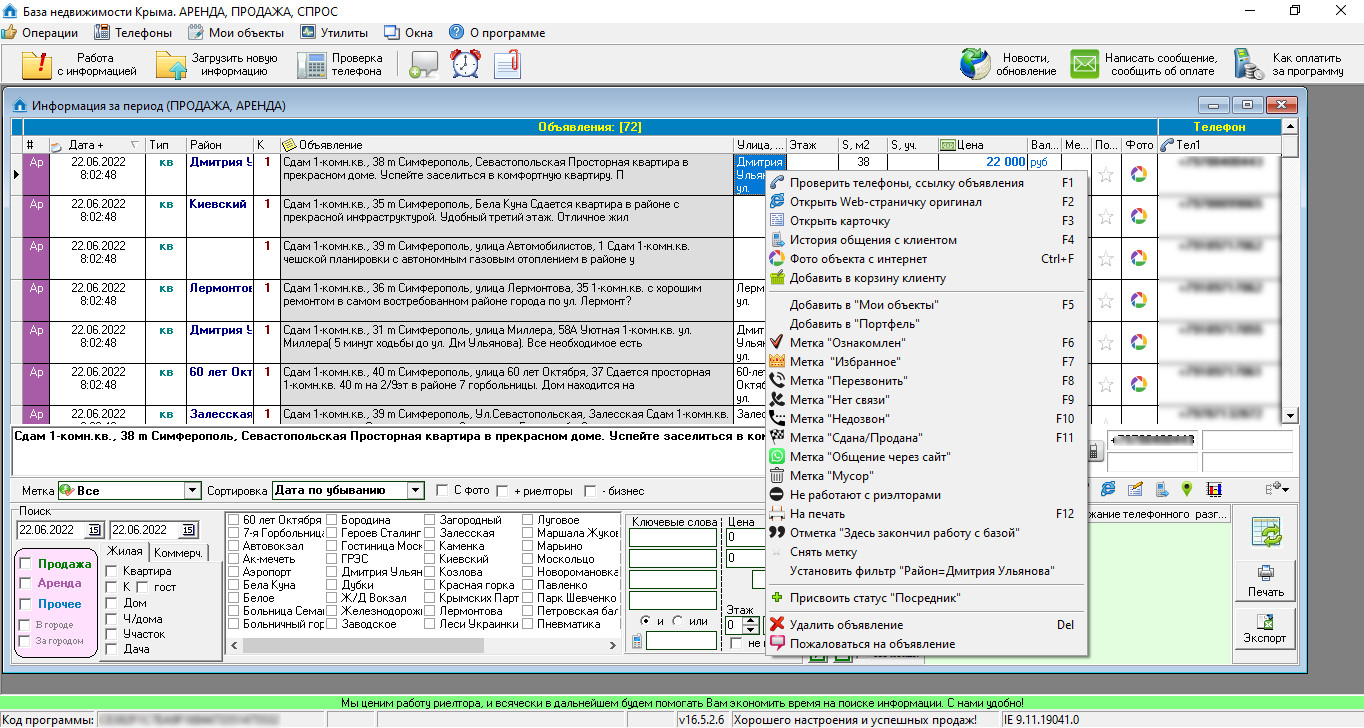The height and width of the screenshot is (728, 1364).
Task: Click the Internet Explorer icon near phone panel
Action: pyautogui.click(x=1109, y=489)
